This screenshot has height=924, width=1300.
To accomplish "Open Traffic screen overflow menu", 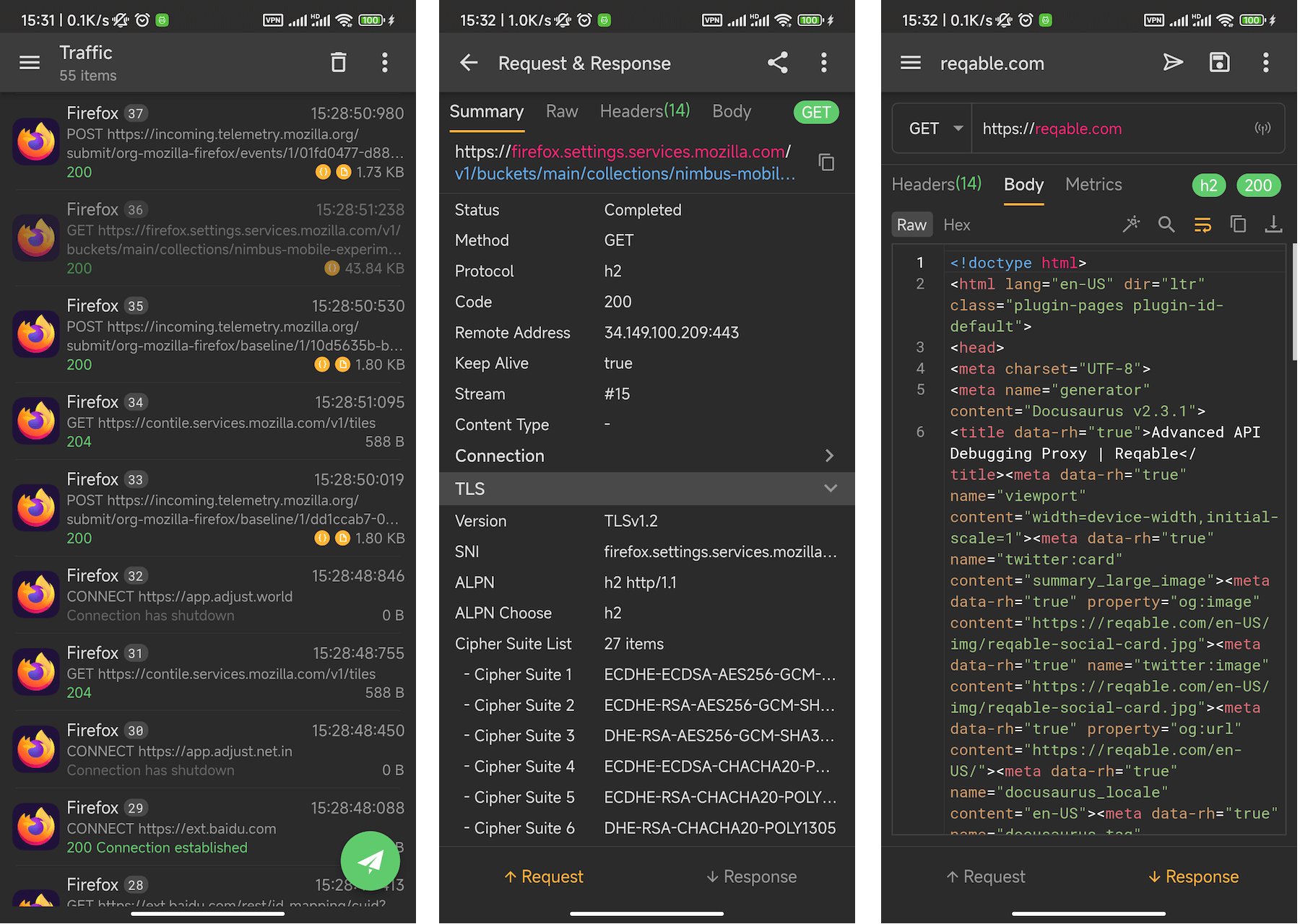I will tap(385, 63).
